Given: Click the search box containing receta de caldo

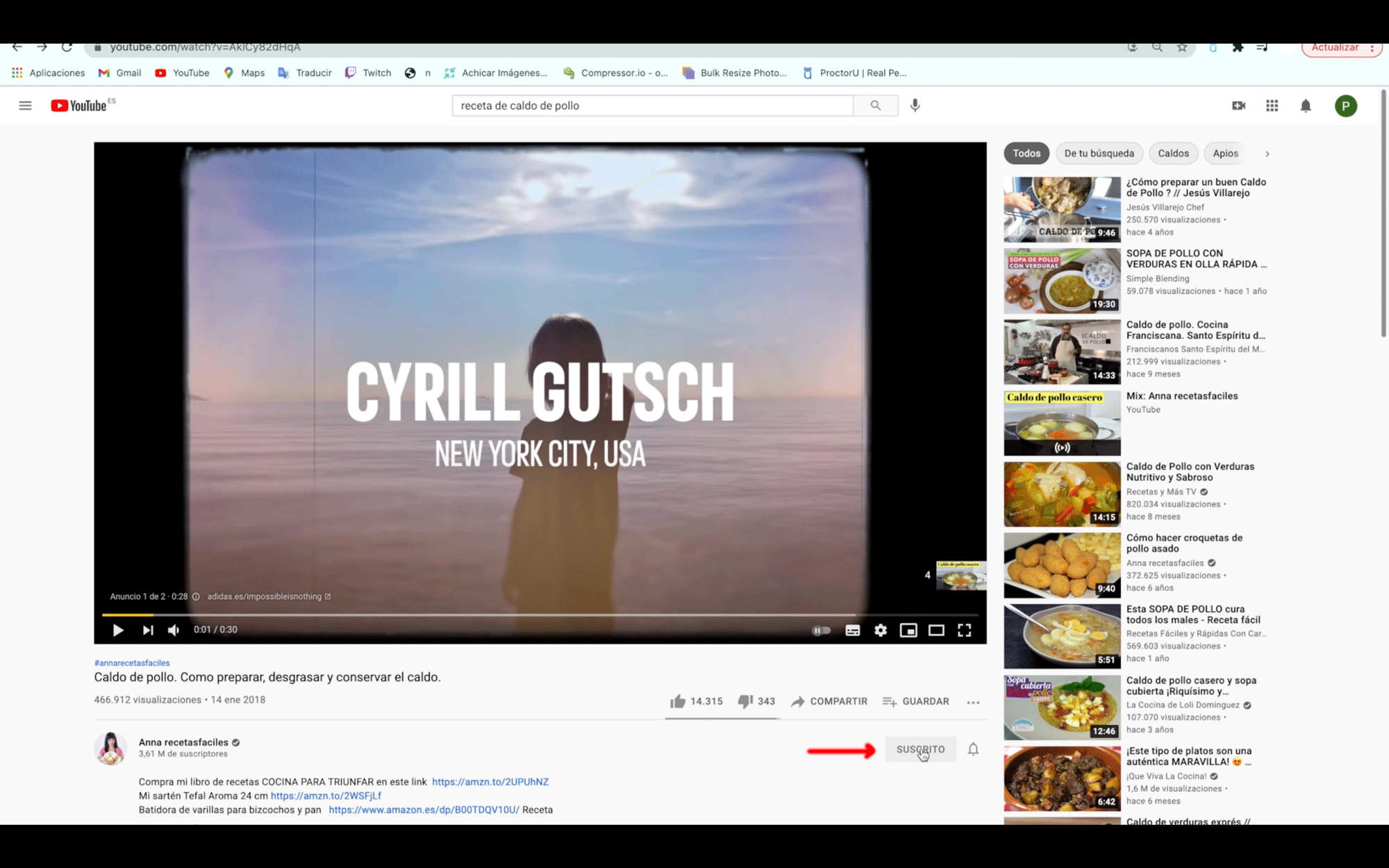Looking at the screenshot, I should tap(651, 106).
